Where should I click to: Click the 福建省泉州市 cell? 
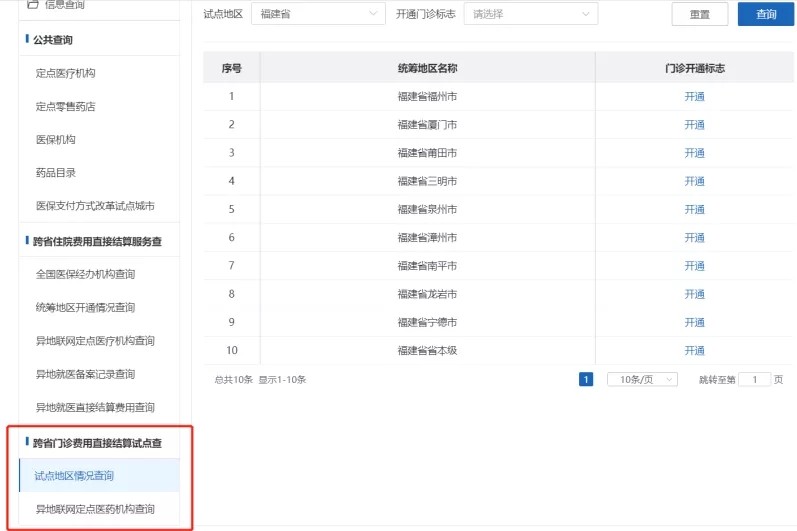427,209
